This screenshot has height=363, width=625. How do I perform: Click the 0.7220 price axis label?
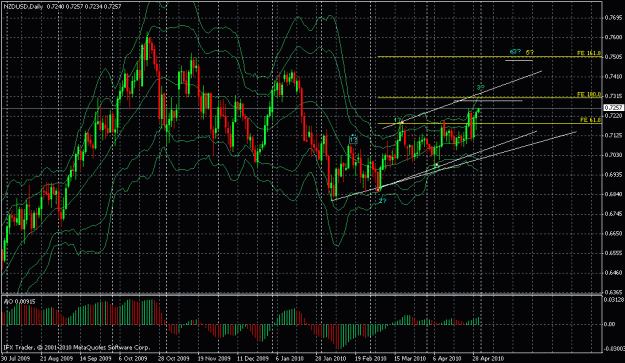614,116
